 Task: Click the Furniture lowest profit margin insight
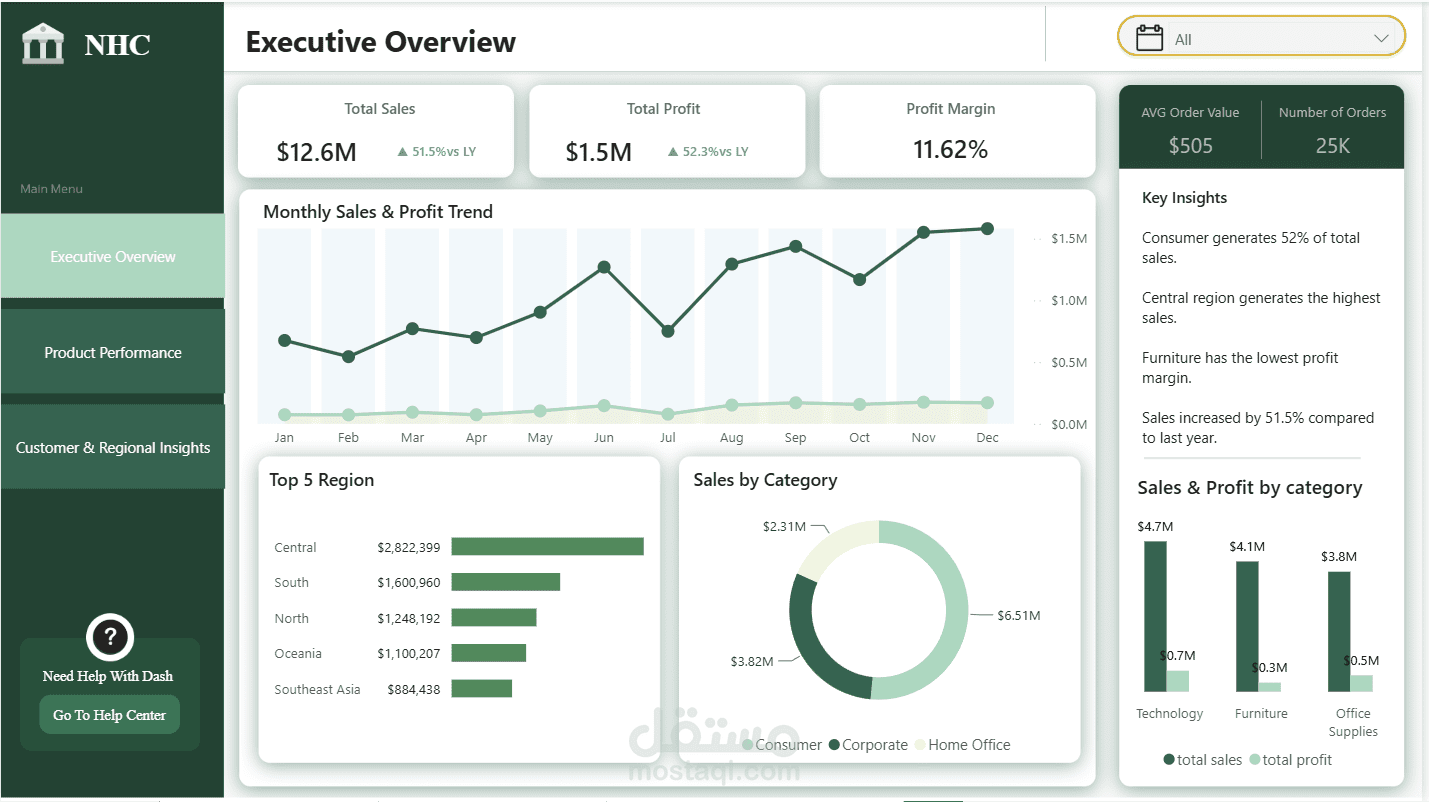(1240, 368)
